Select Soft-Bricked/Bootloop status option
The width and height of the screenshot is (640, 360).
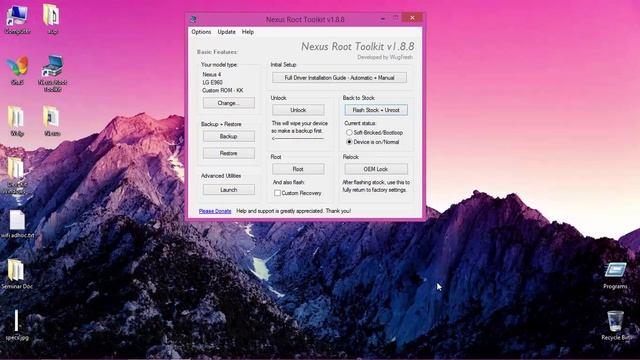(374, 133)
